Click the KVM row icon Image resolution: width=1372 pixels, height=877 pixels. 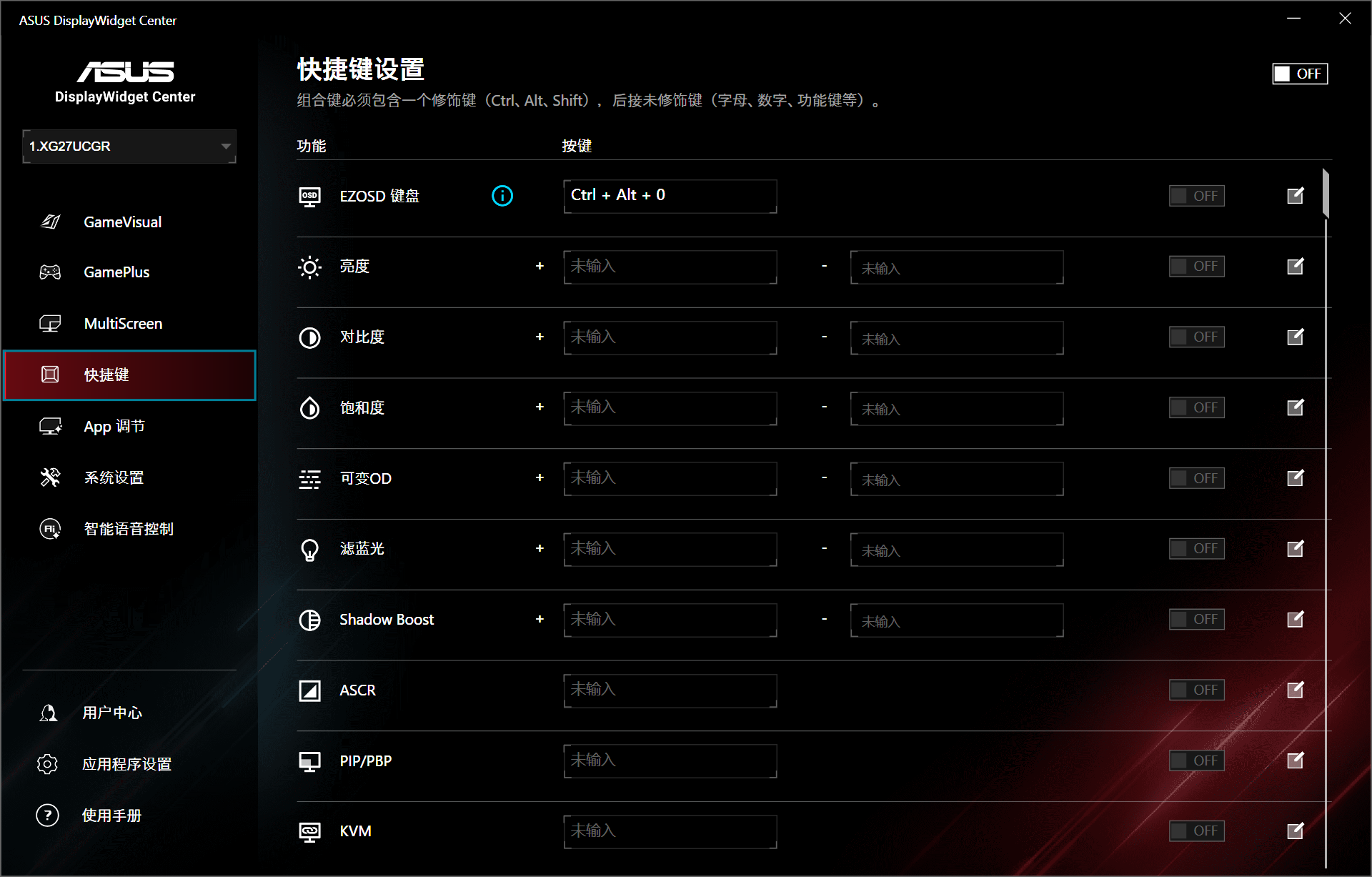pos(309,831)
